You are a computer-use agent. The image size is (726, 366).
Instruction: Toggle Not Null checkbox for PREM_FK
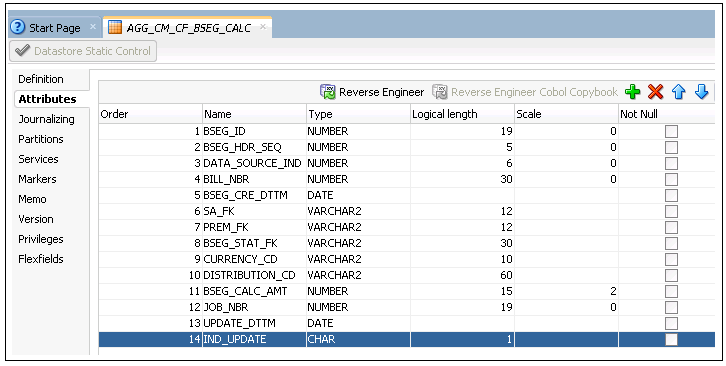point(671,227)
